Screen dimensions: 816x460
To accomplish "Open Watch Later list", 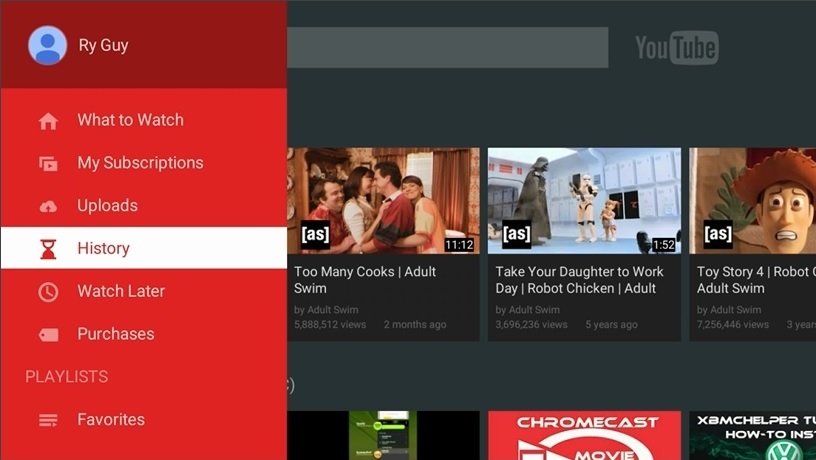I will pos(121,291).
